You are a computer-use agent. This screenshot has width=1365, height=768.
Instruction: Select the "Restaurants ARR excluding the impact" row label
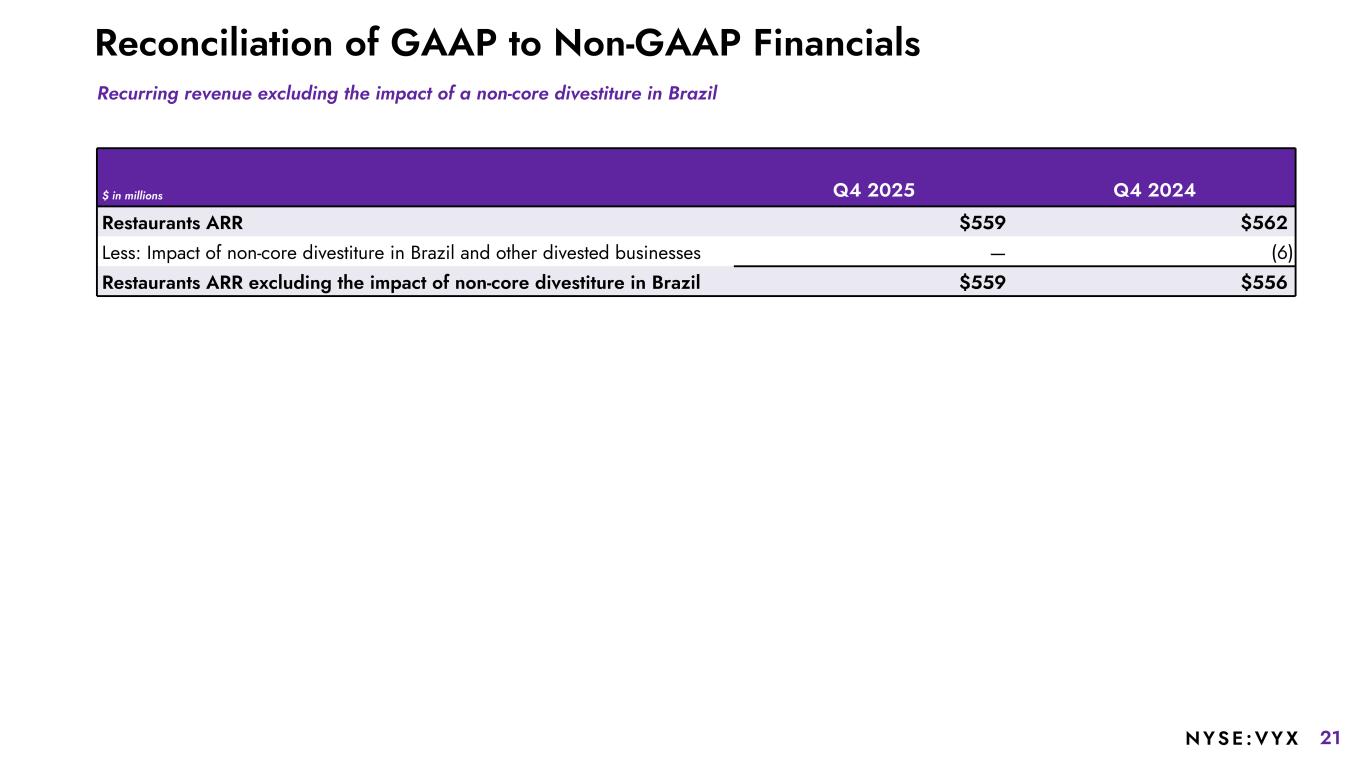click(401, 282)
